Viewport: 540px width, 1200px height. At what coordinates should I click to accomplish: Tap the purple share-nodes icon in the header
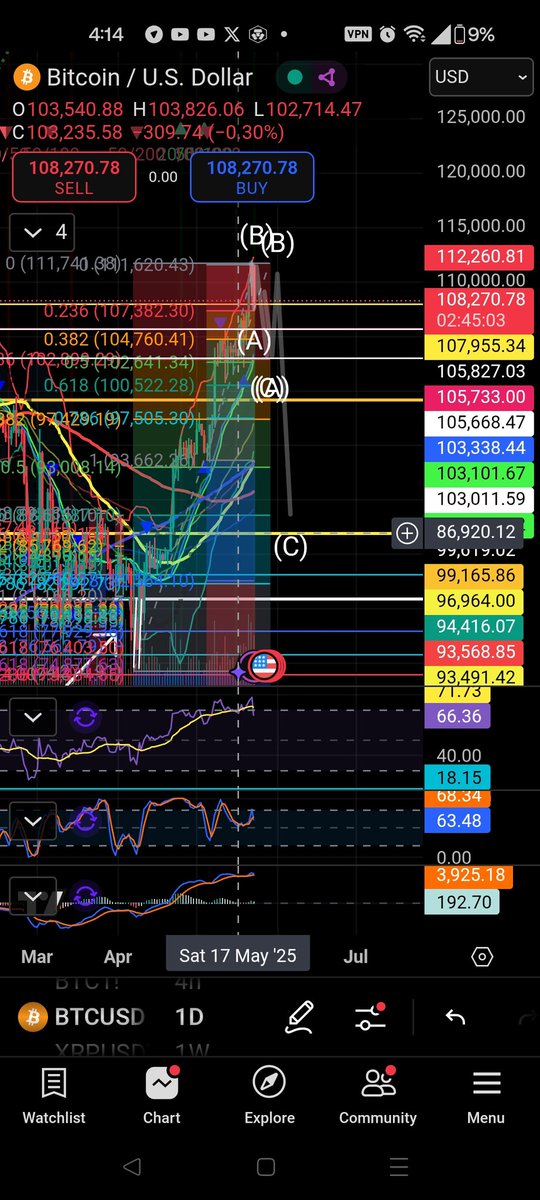click(326, 77)
